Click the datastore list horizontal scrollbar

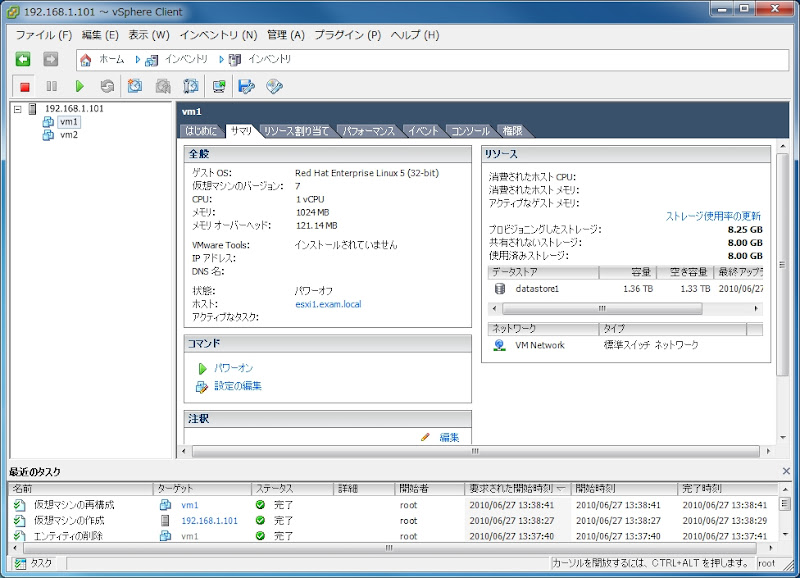click(602, 309)
